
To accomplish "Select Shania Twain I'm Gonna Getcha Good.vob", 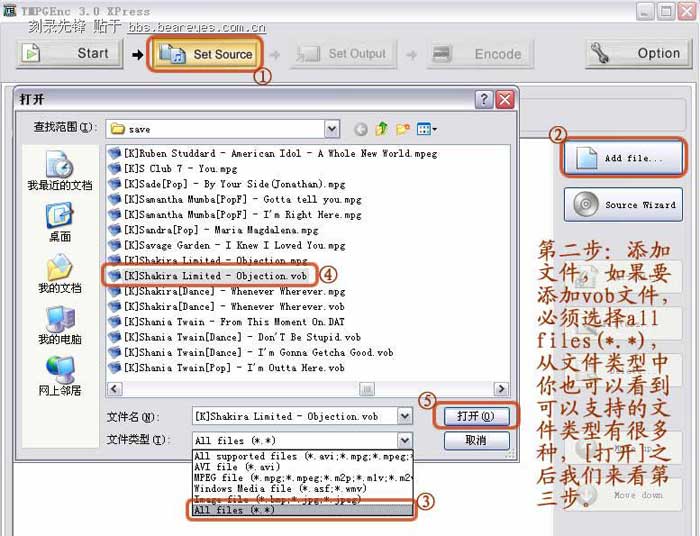I will (x=251, y=353).
